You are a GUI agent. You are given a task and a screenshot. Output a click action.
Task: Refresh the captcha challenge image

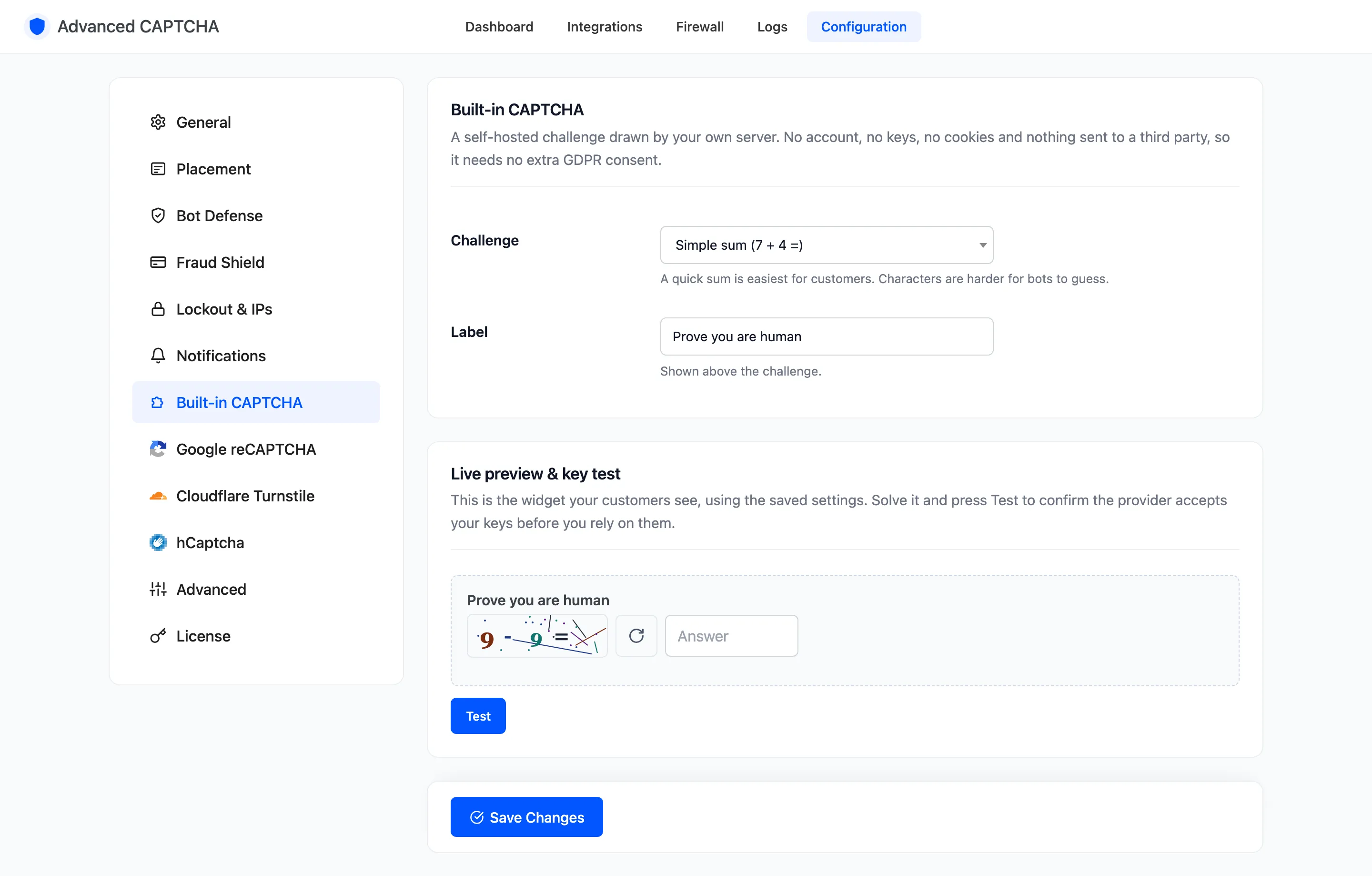tap(636, 635)
